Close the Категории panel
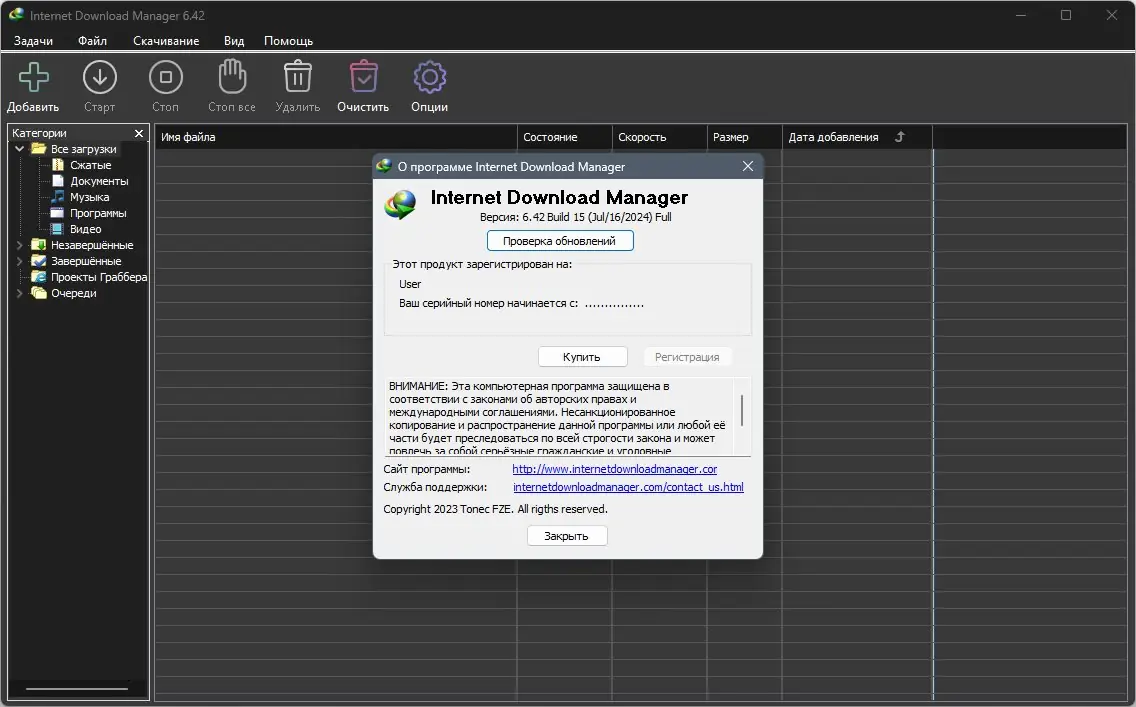The height and width of the screenshot is (707, 1136). (x=139, y=133)
